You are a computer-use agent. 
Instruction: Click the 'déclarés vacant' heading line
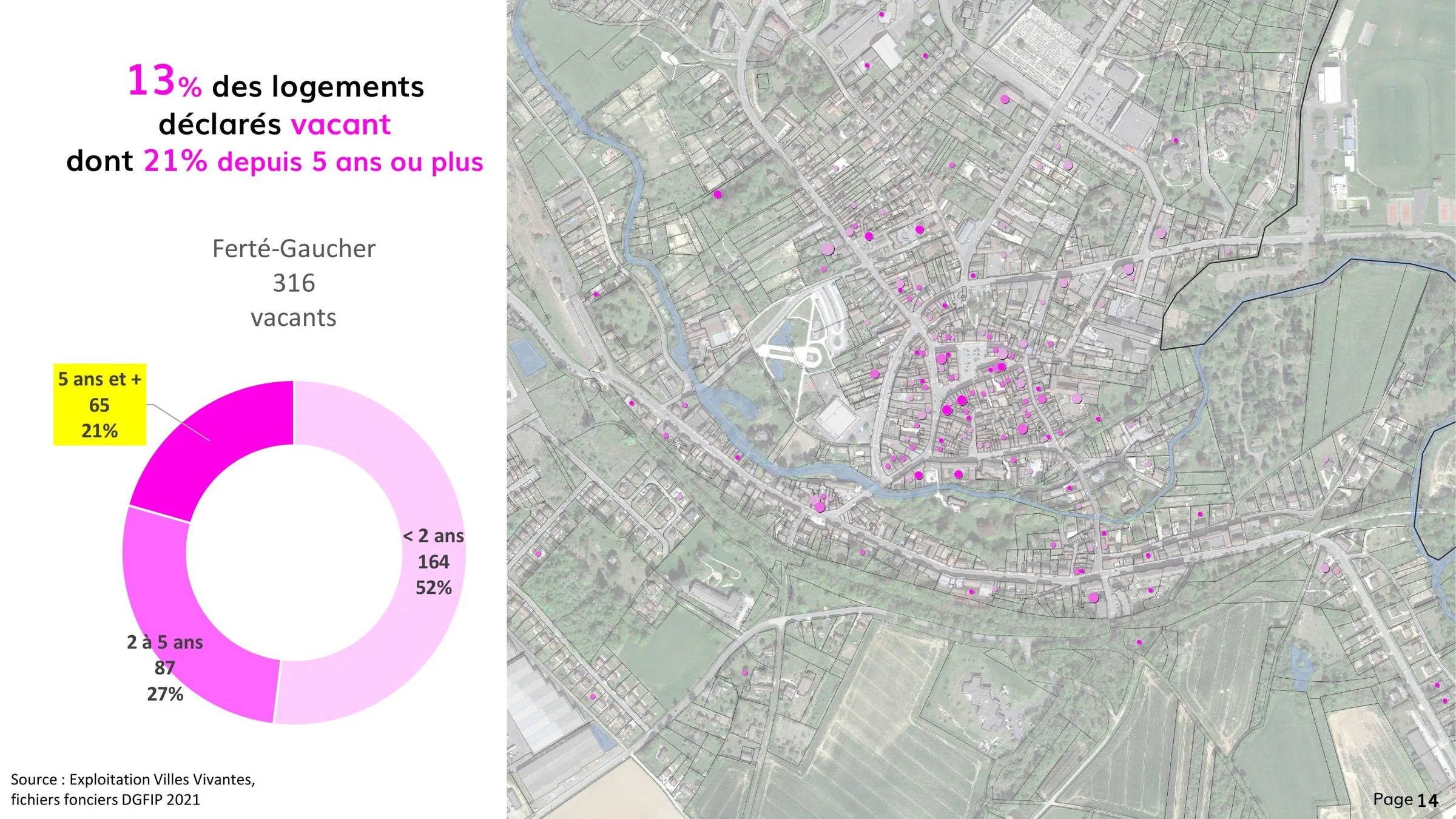275,124
